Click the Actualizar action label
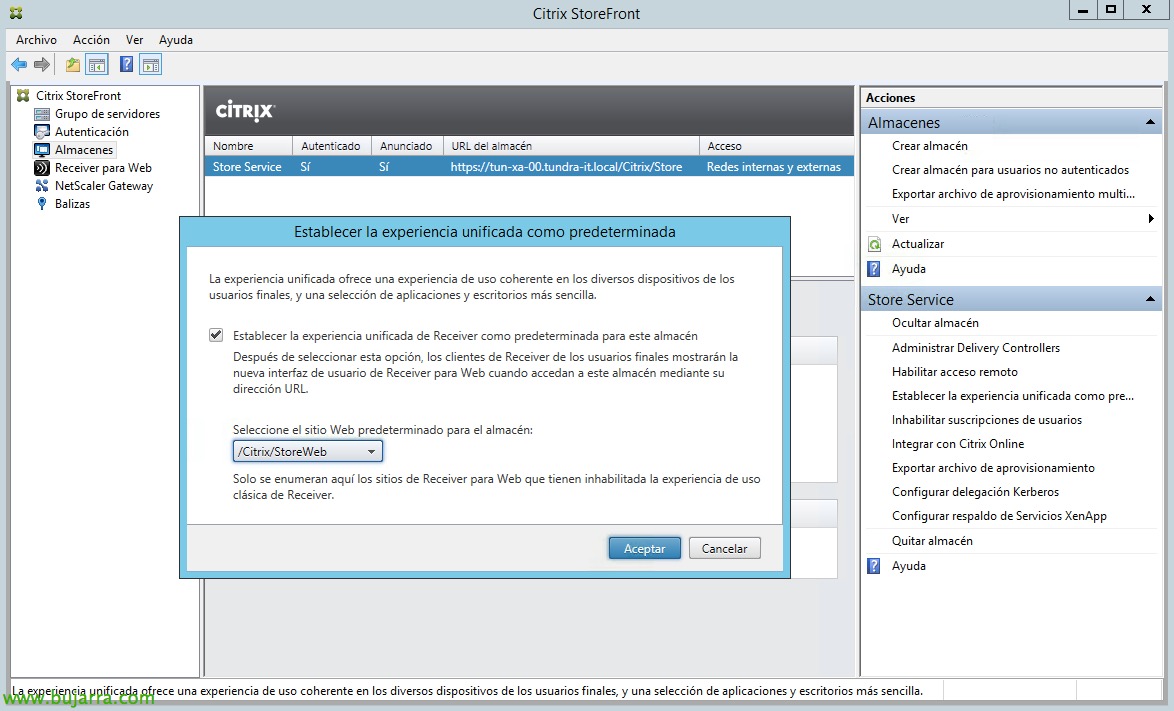The height and width of the screenshot is (711, 1174). [918, 244]
